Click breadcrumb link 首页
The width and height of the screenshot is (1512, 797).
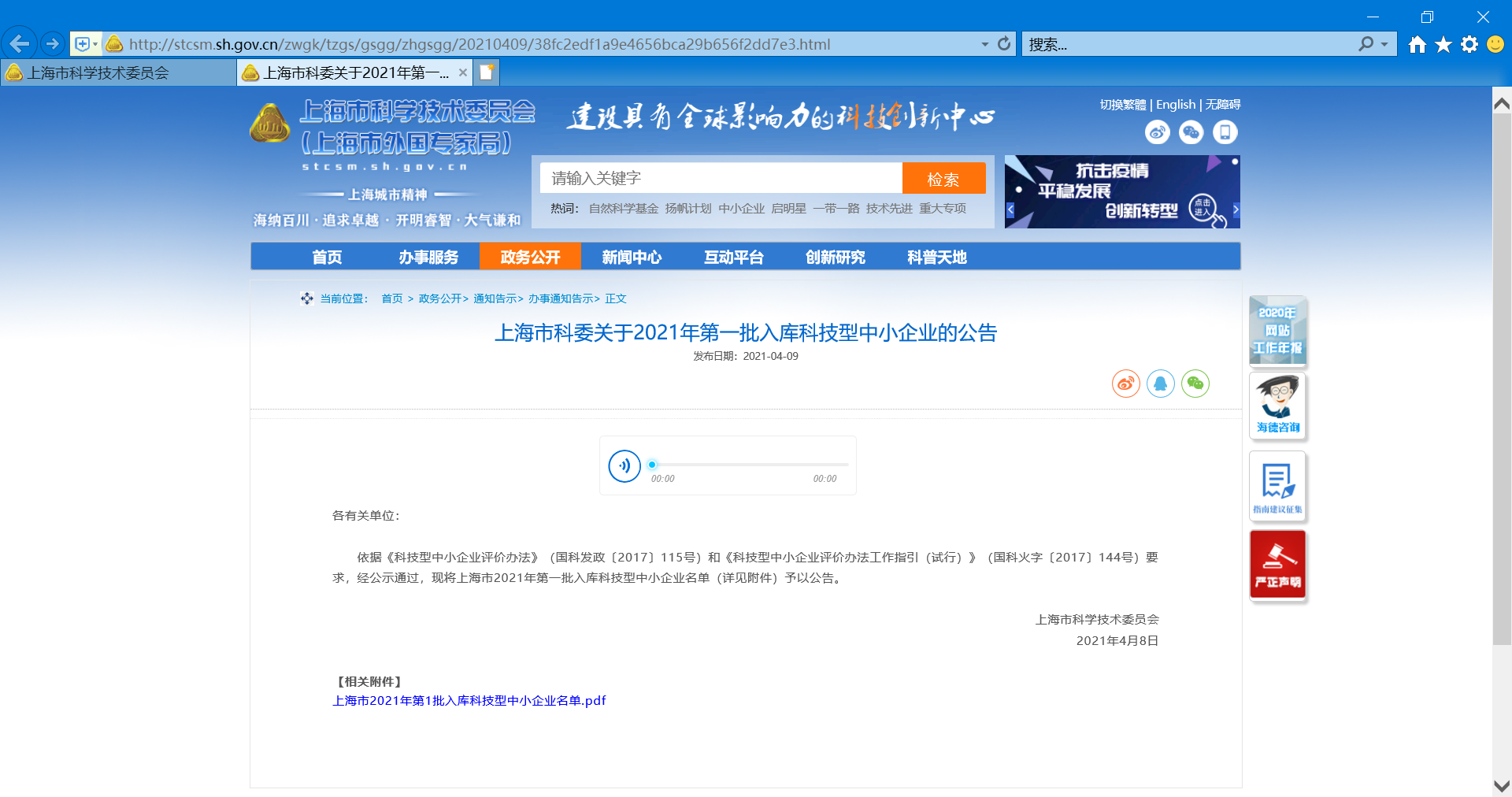coord(391,298)
